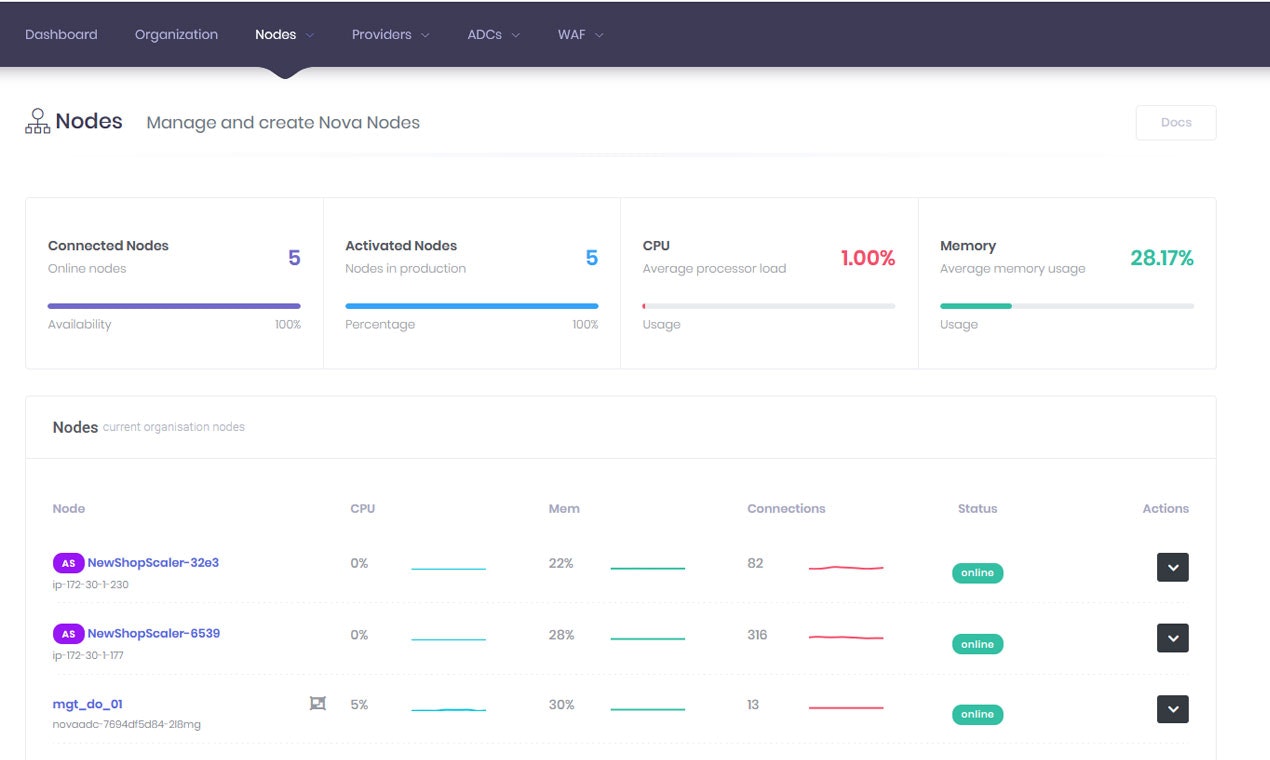Click online status badge for NewShopScaler-32e3
Screen dimensions: 1270x760
[977, 573]
